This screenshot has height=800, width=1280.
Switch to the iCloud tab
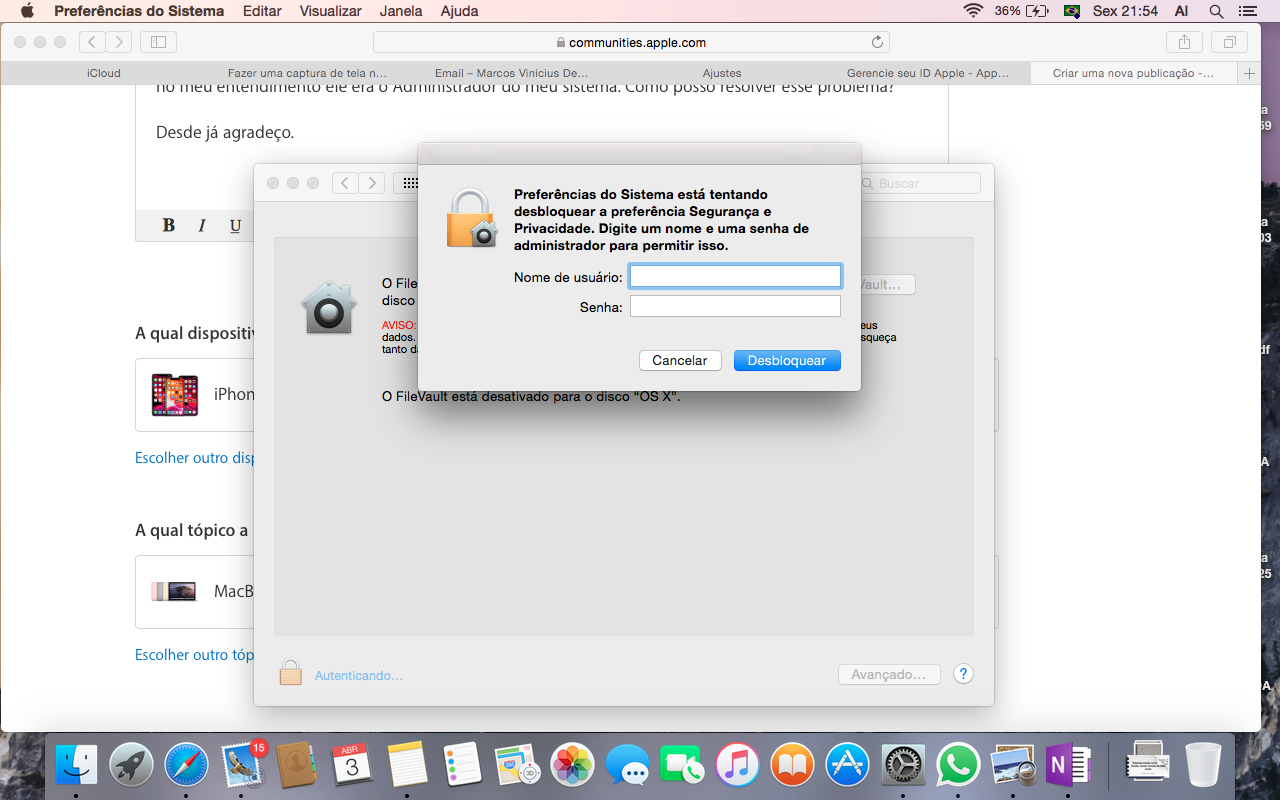[104, 73]
